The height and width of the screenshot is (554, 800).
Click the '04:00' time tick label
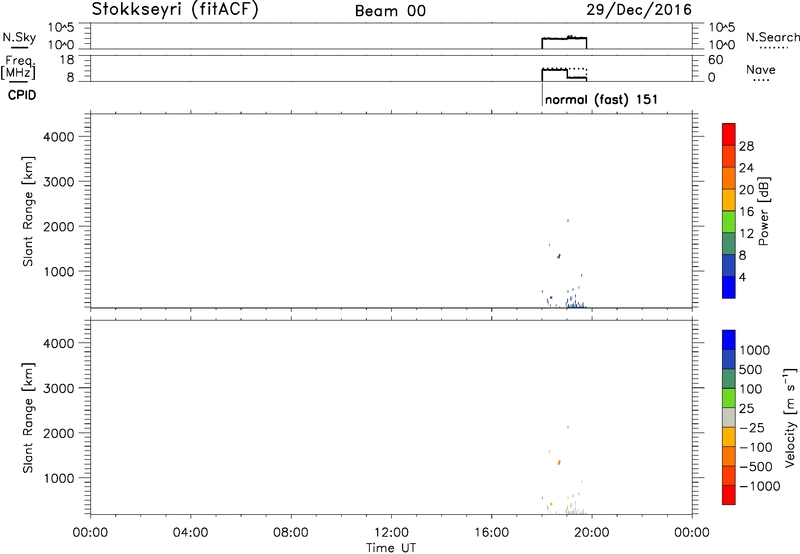coord(190,533)
